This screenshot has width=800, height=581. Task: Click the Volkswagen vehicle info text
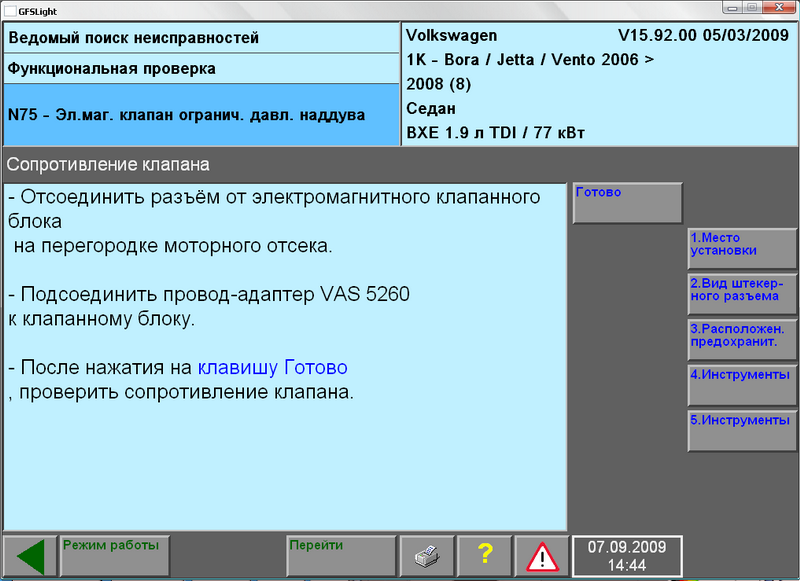(452, 35)
